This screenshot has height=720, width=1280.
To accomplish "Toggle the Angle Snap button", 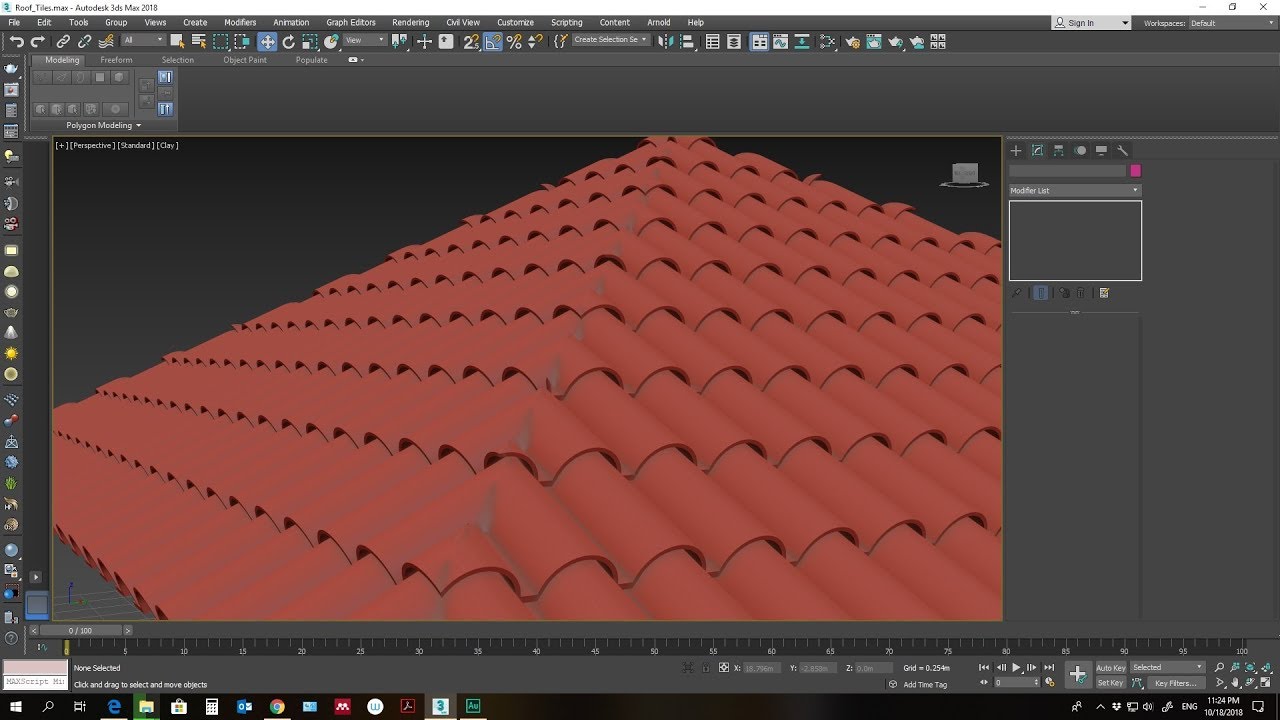I will tap(493, 42).
